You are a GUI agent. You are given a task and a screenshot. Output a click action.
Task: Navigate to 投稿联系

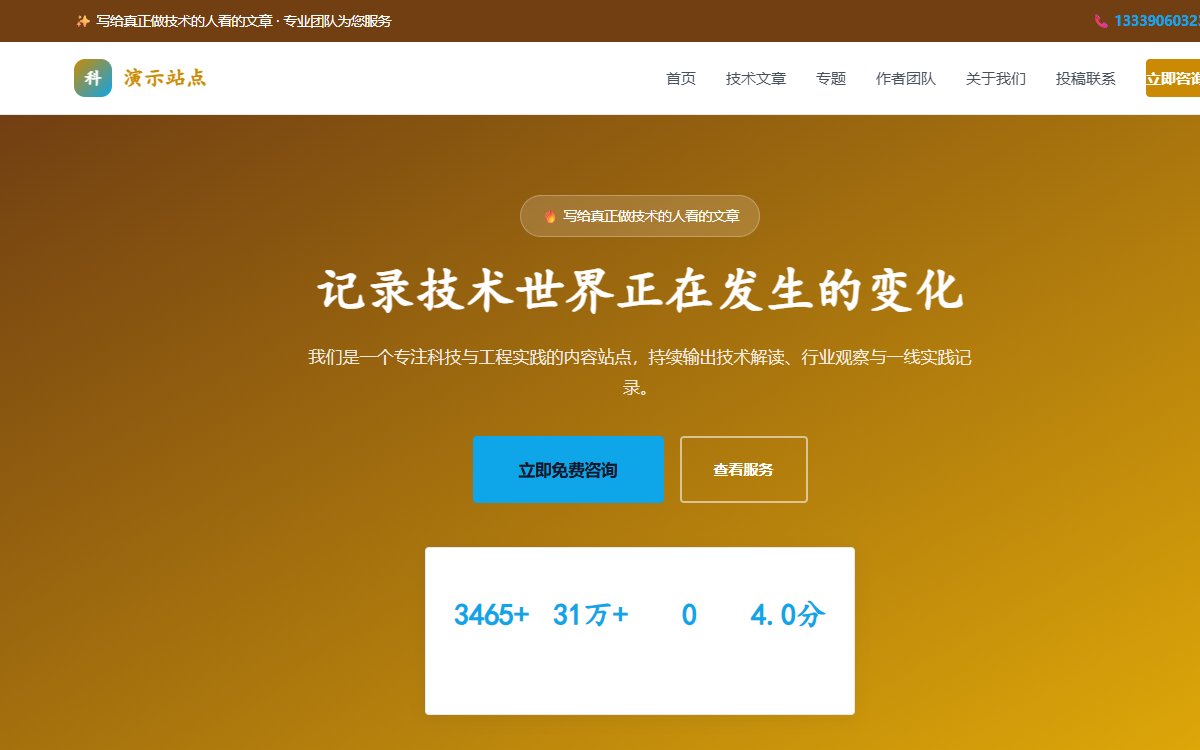click(1086, 79)
